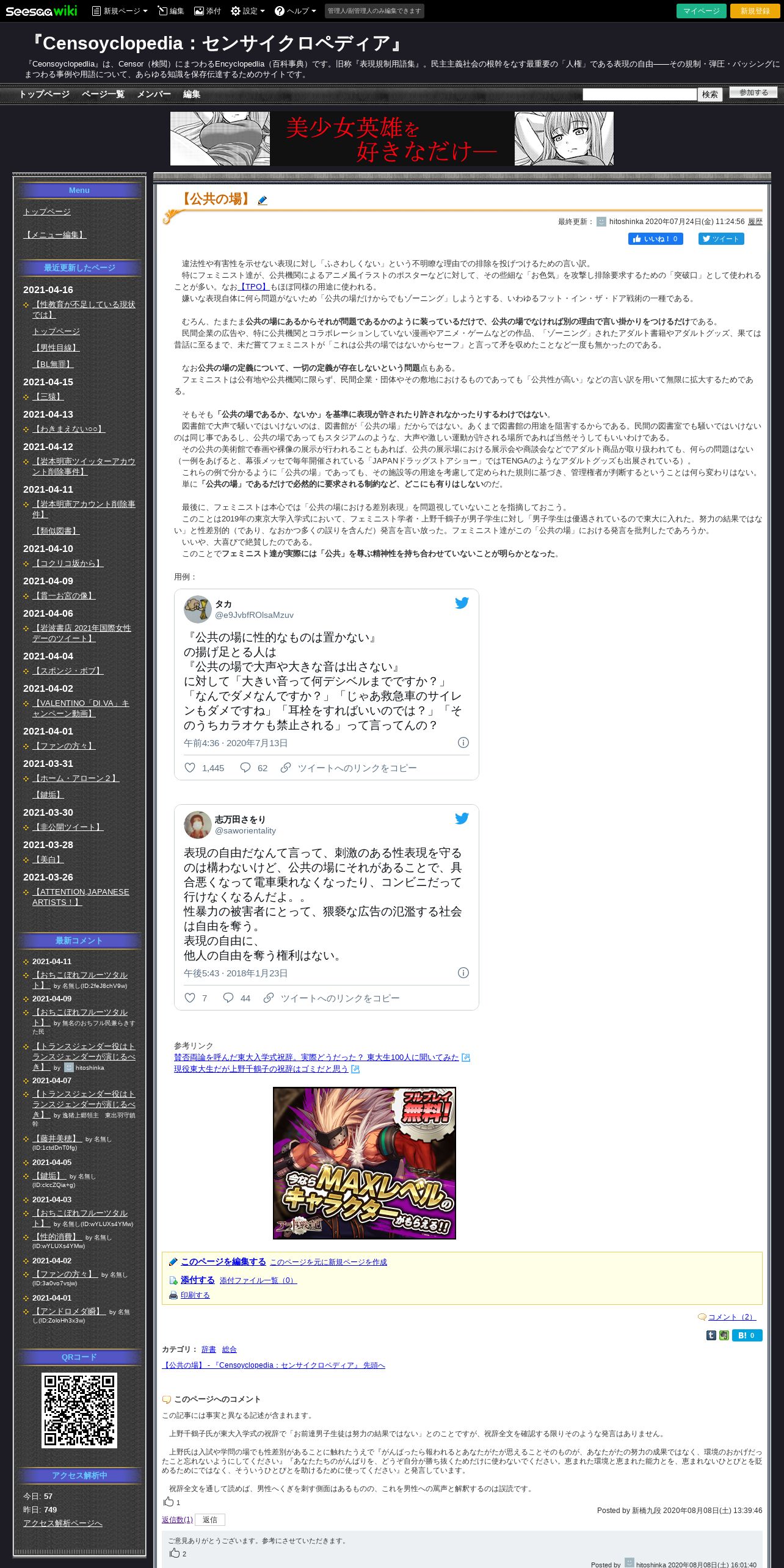Open 【コクリコ坂から】 sidebar link

coord(68,563)
